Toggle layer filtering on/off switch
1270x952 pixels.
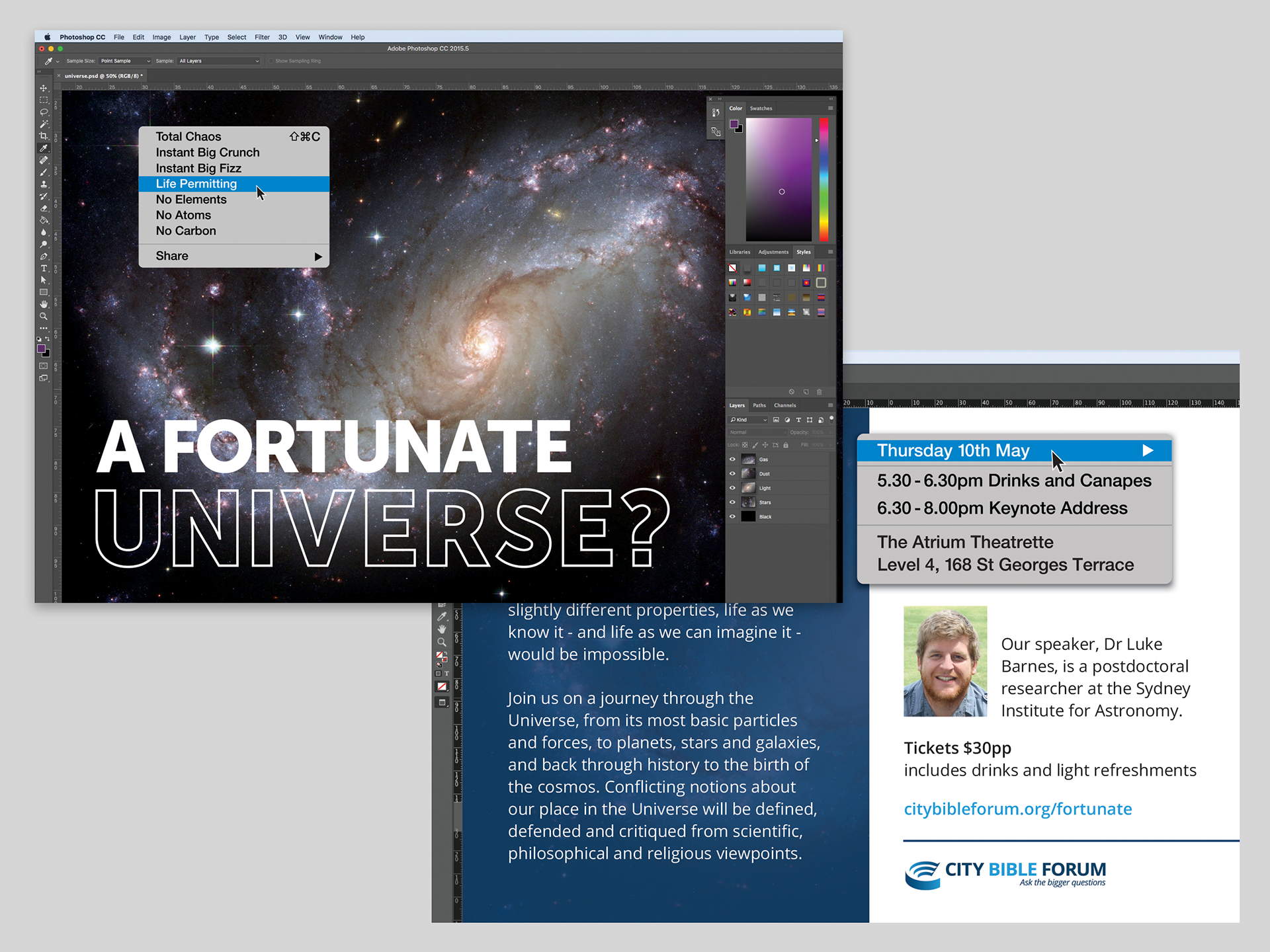[x=831, y=418]
